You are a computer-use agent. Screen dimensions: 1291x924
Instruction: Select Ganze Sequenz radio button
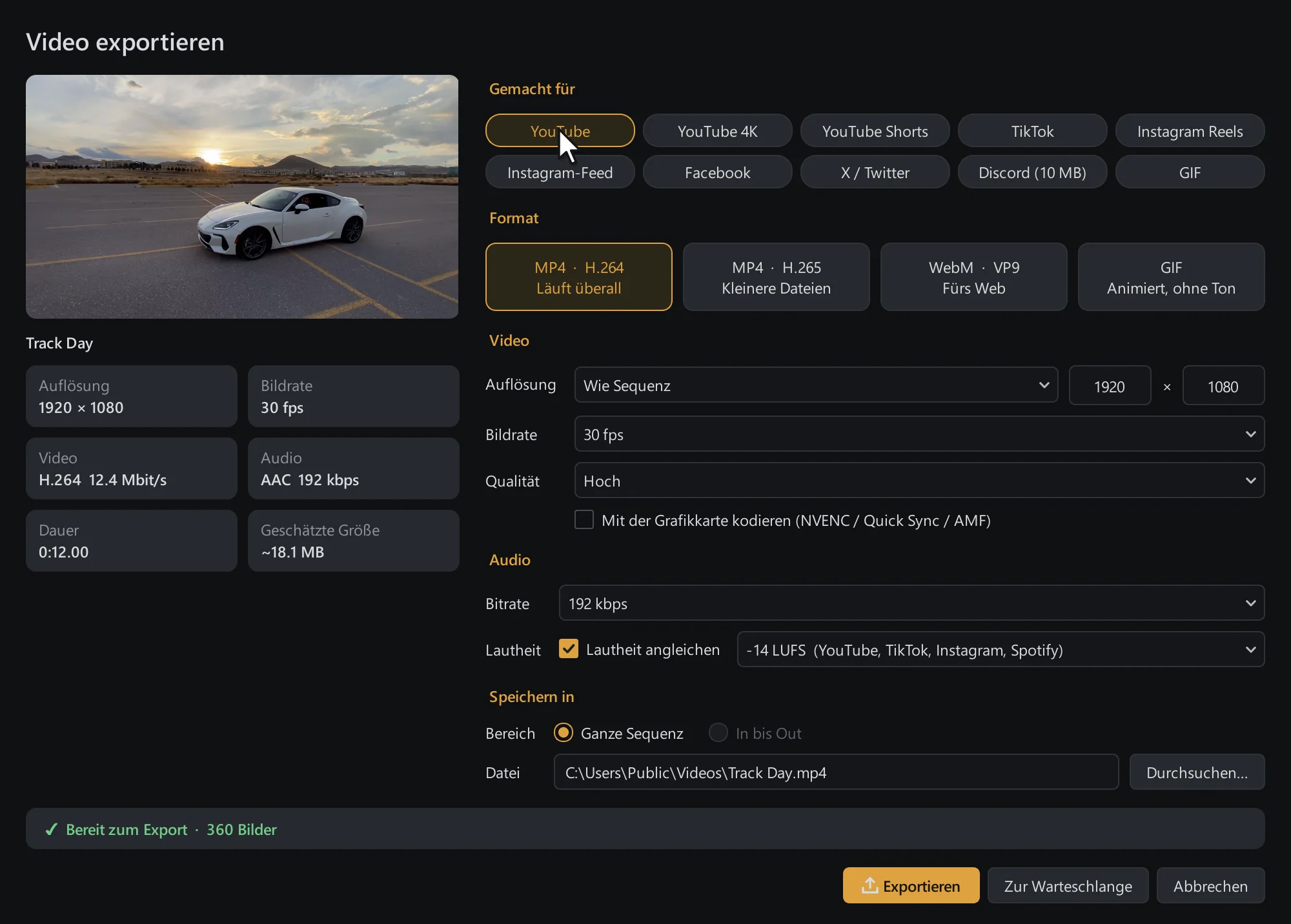point(564,732)
